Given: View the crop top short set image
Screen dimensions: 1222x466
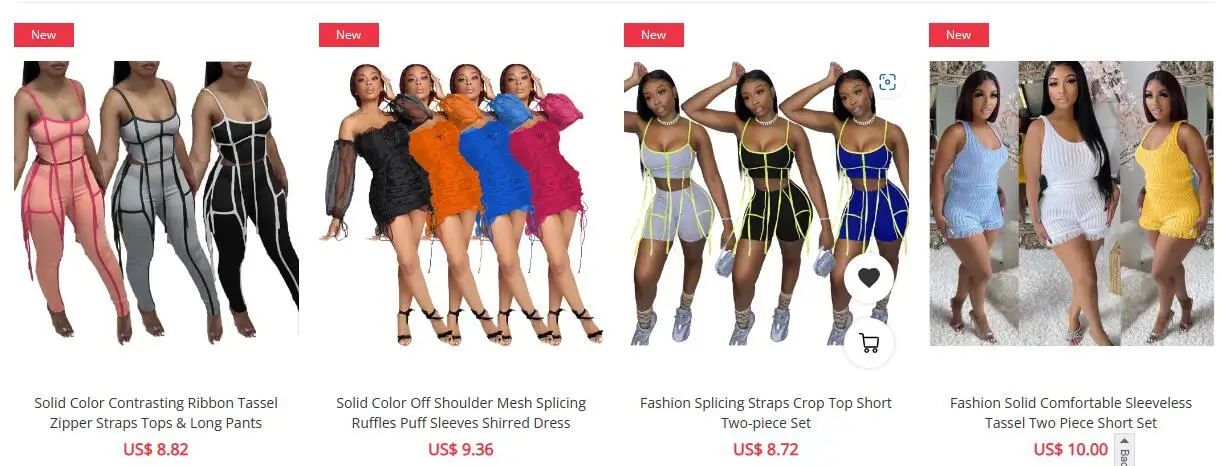Looking at the screenshot, I should coord(766,204).
